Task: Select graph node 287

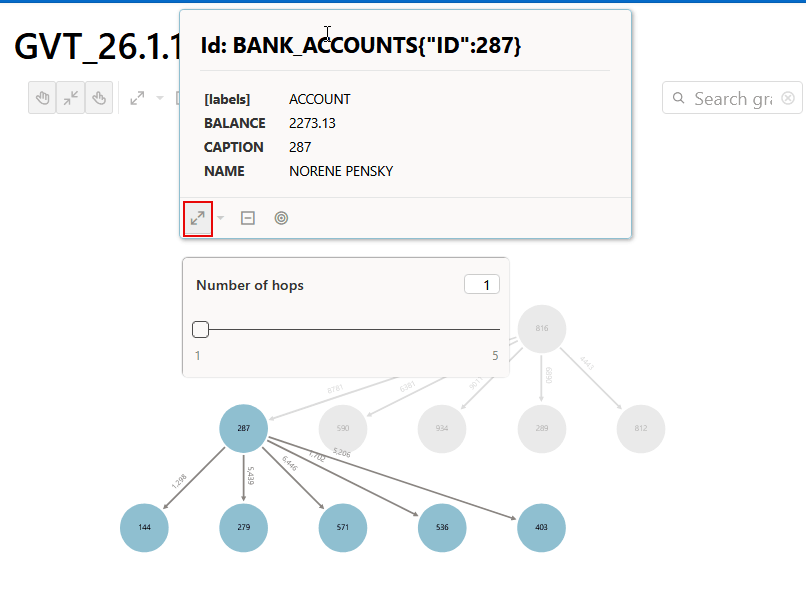Action: point(244,428)
